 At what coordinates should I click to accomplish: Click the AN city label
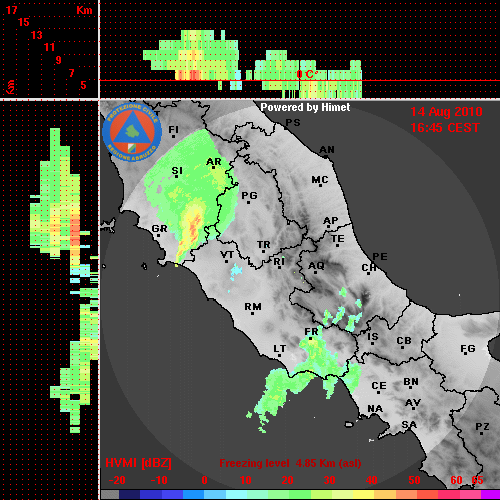327,150
